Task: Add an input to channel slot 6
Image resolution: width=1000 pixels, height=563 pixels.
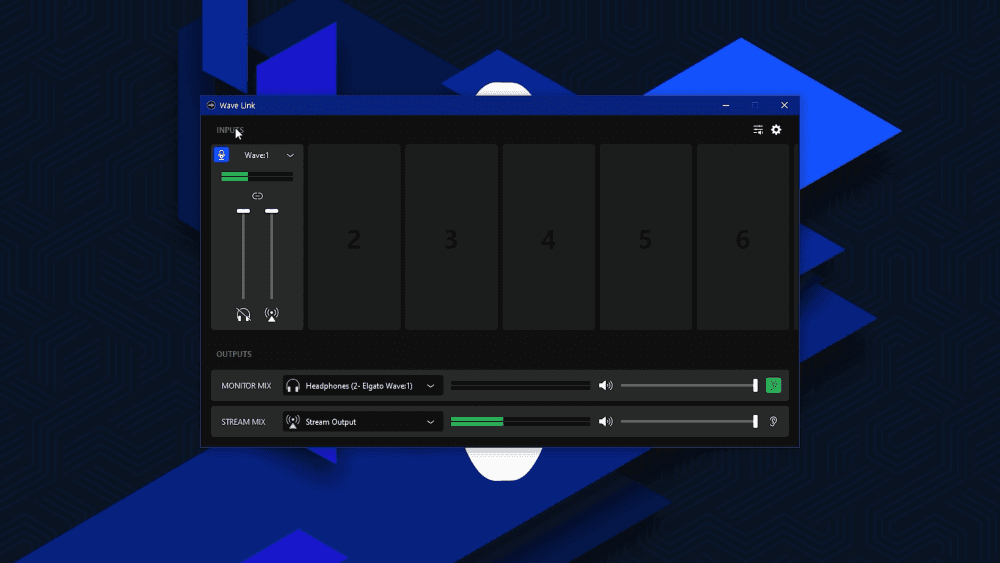Action: (743, 237)
